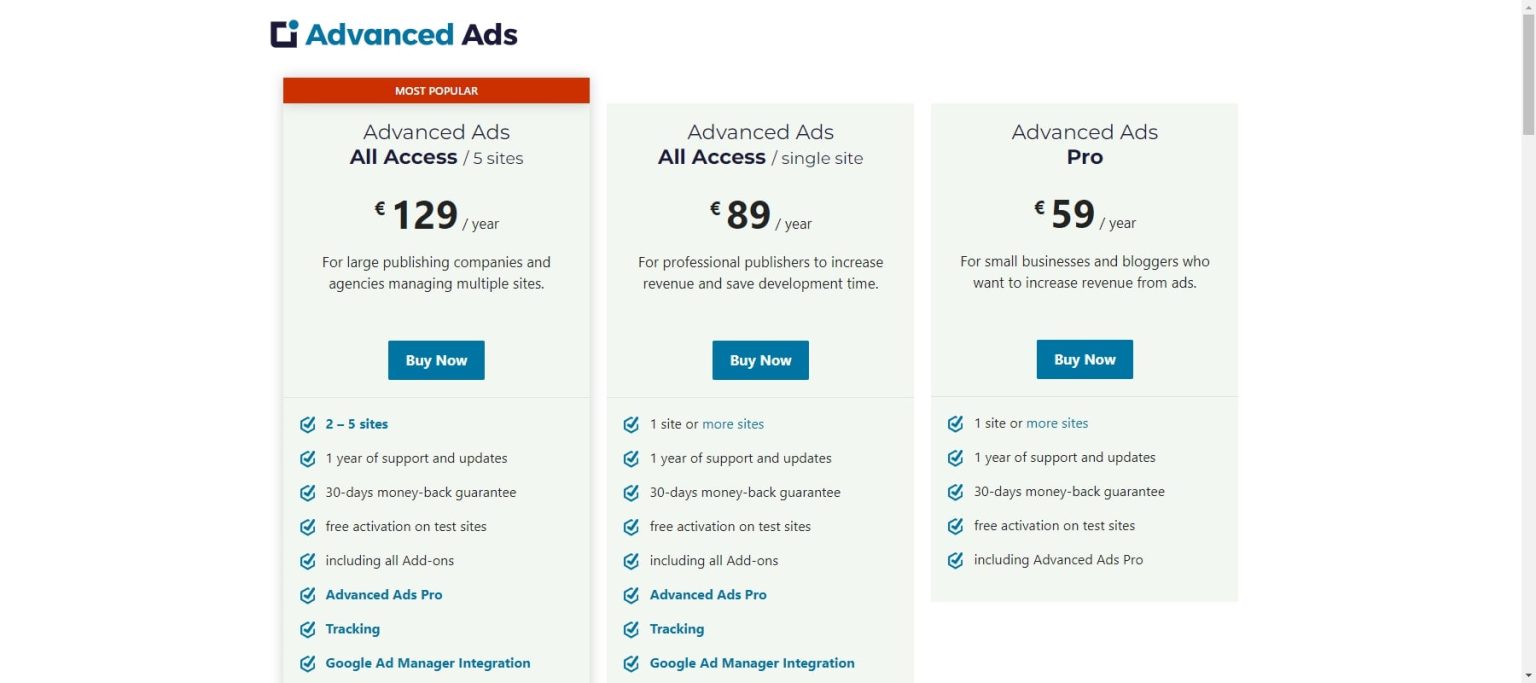The width and height of the screenshot is (1536, 683).
Task: Click the Advanced Ads logo icon
Action: tap(283, 32)
